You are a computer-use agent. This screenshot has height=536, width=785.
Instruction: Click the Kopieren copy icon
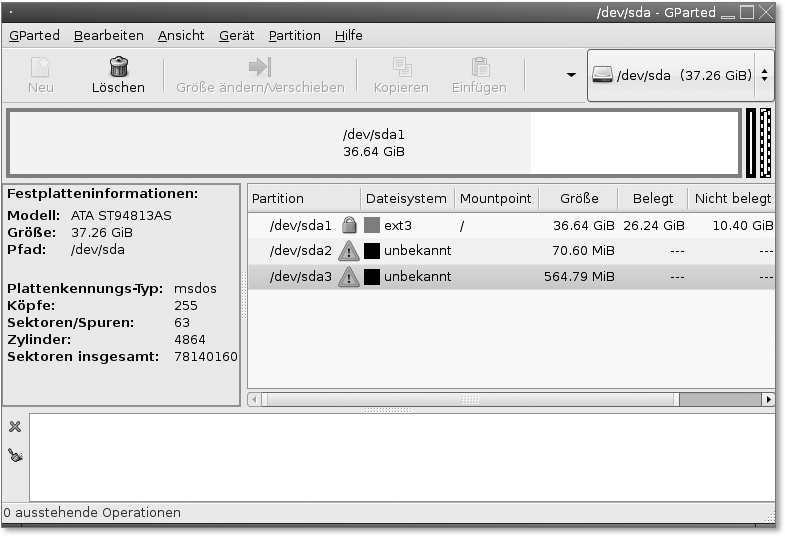pos(402,68)
